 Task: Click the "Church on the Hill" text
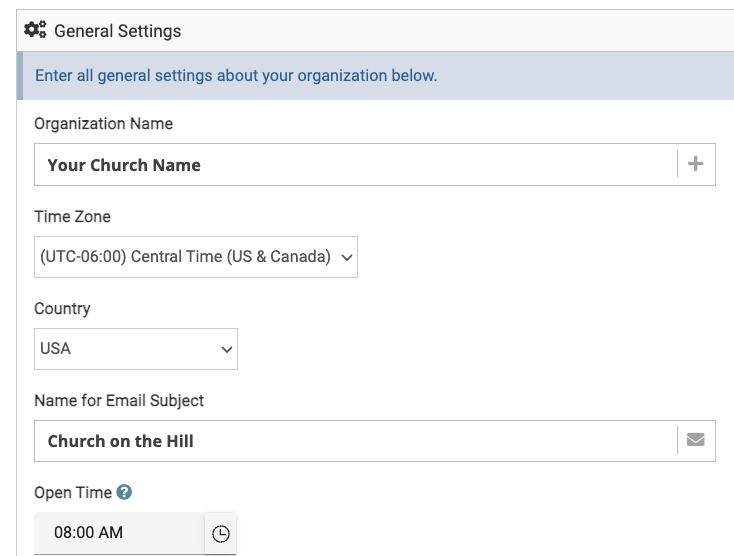click(120, 441)
